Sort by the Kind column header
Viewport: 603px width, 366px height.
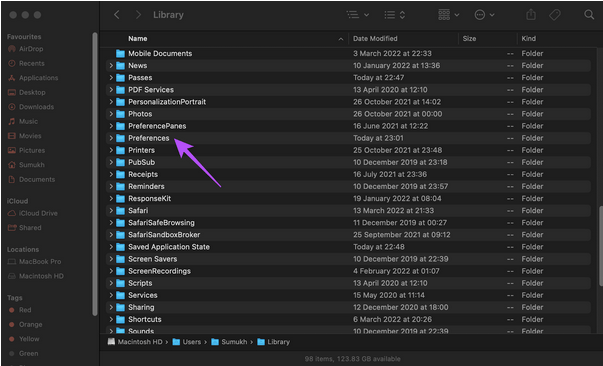pyautogui.click(x=528, y=38)
